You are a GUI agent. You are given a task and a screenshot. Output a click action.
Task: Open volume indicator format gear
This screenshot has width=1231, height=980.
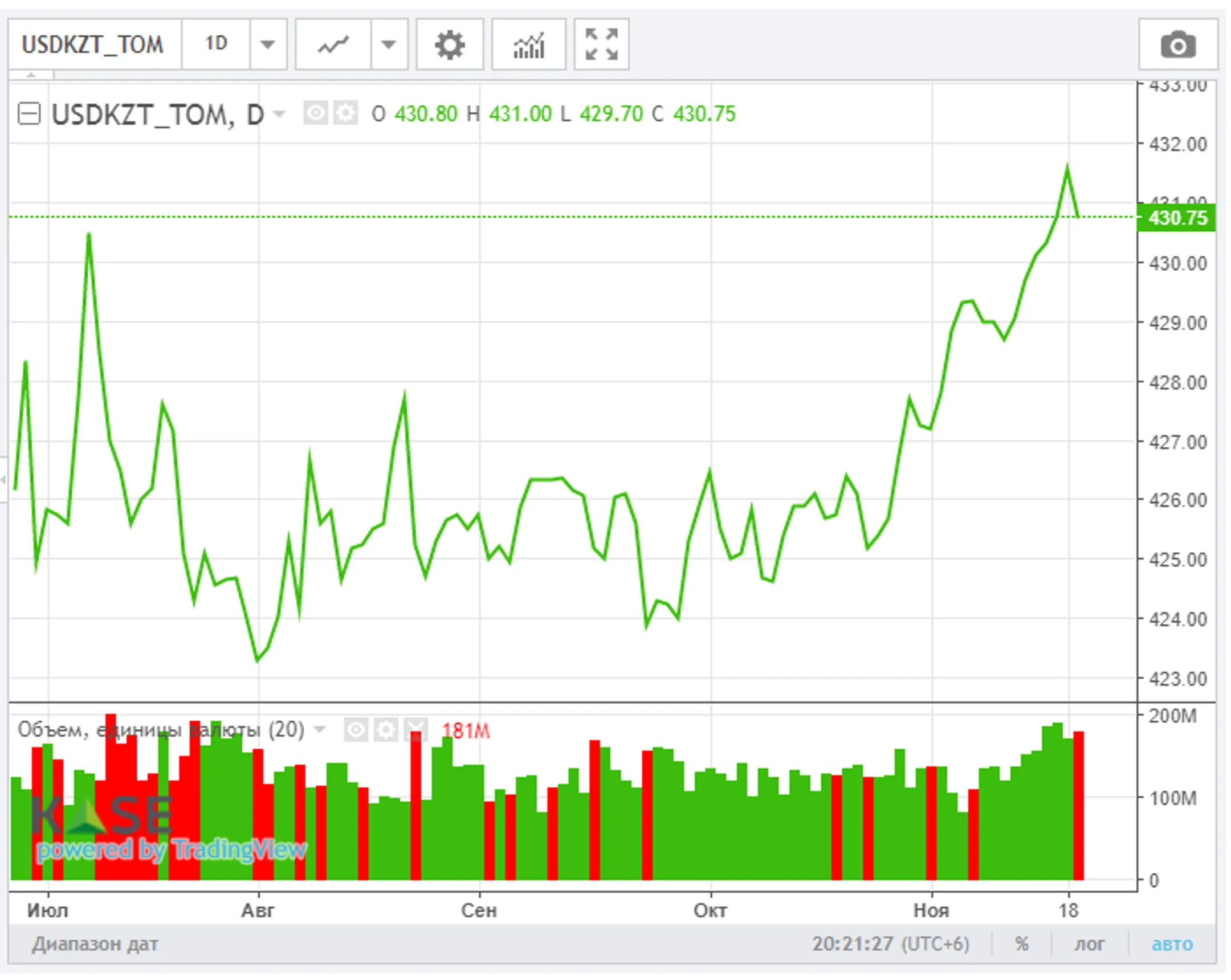(x=386, y=729)
